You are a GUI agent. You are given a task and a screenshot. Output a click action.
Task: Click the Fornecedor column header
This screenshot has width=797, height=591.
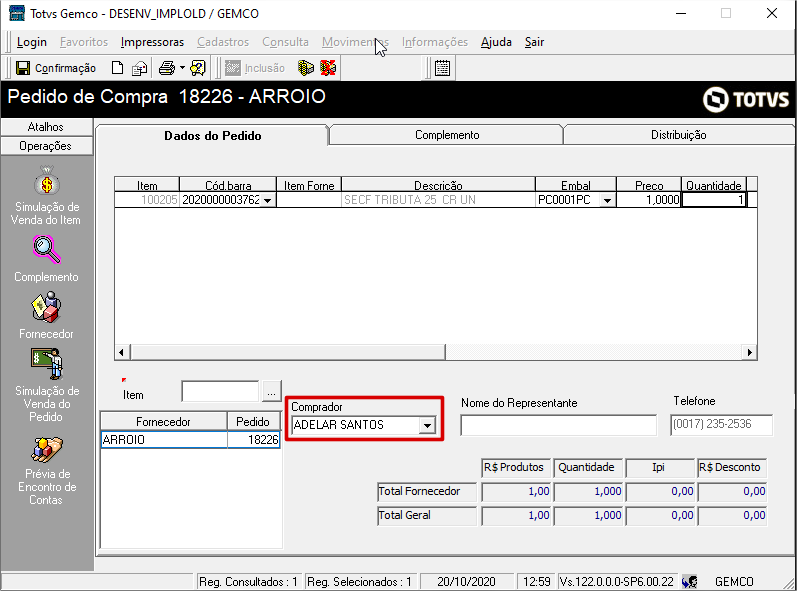(163, 422)
